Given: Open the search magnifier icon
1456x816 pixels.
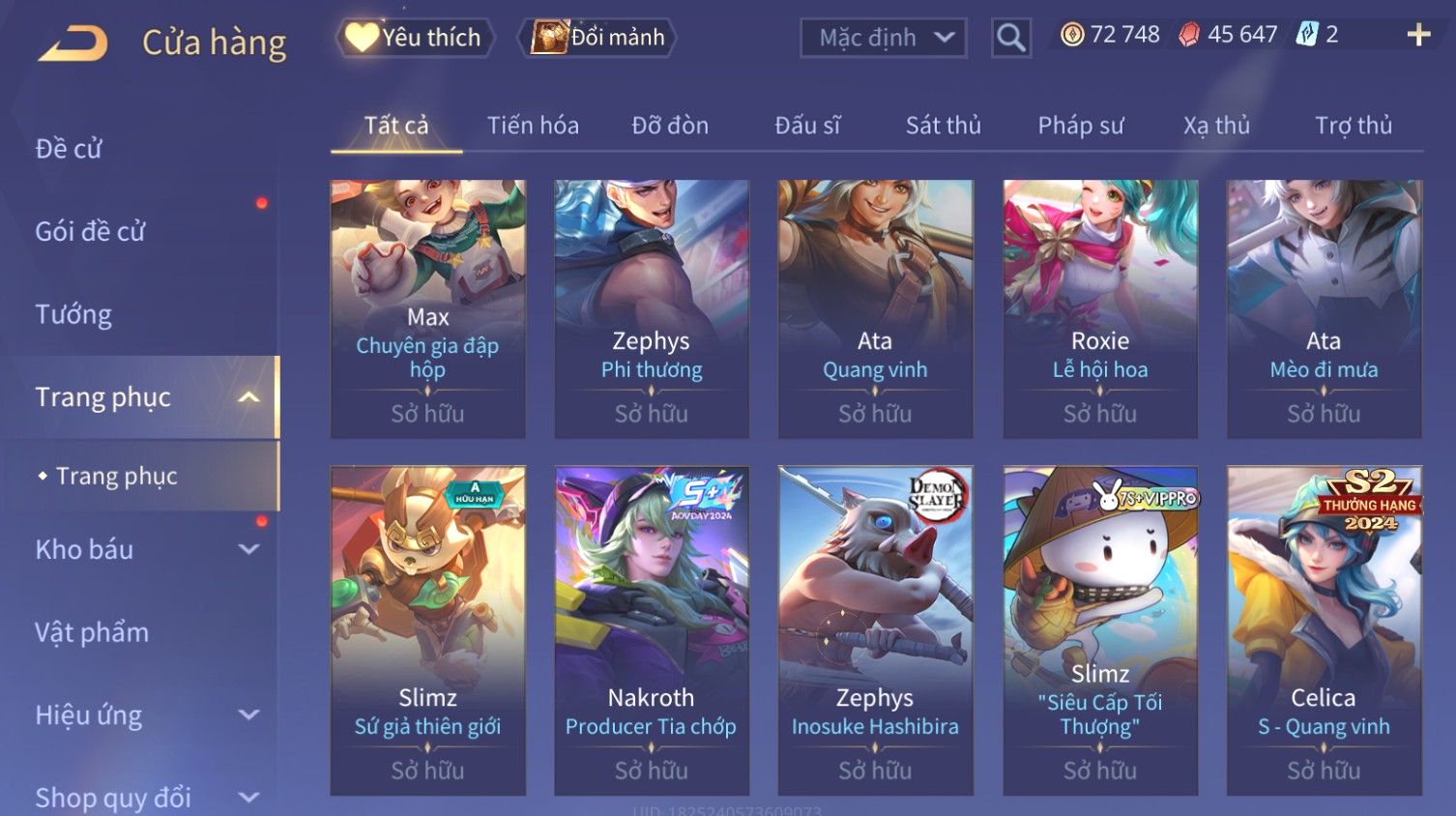Looking at the screenshot, I should tap(1010, 38).
